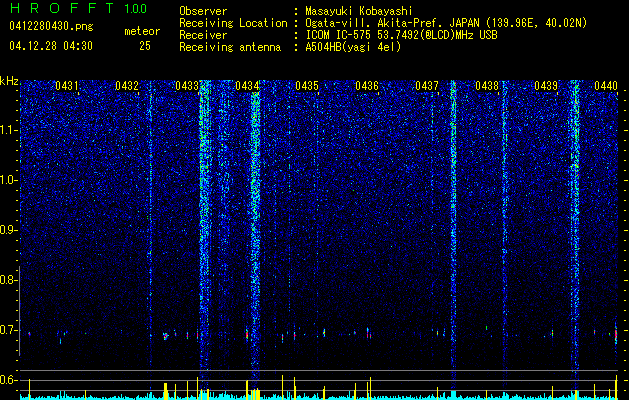Click the 0.8 kHz axis label
629x400 pixels.
(7, 280)
